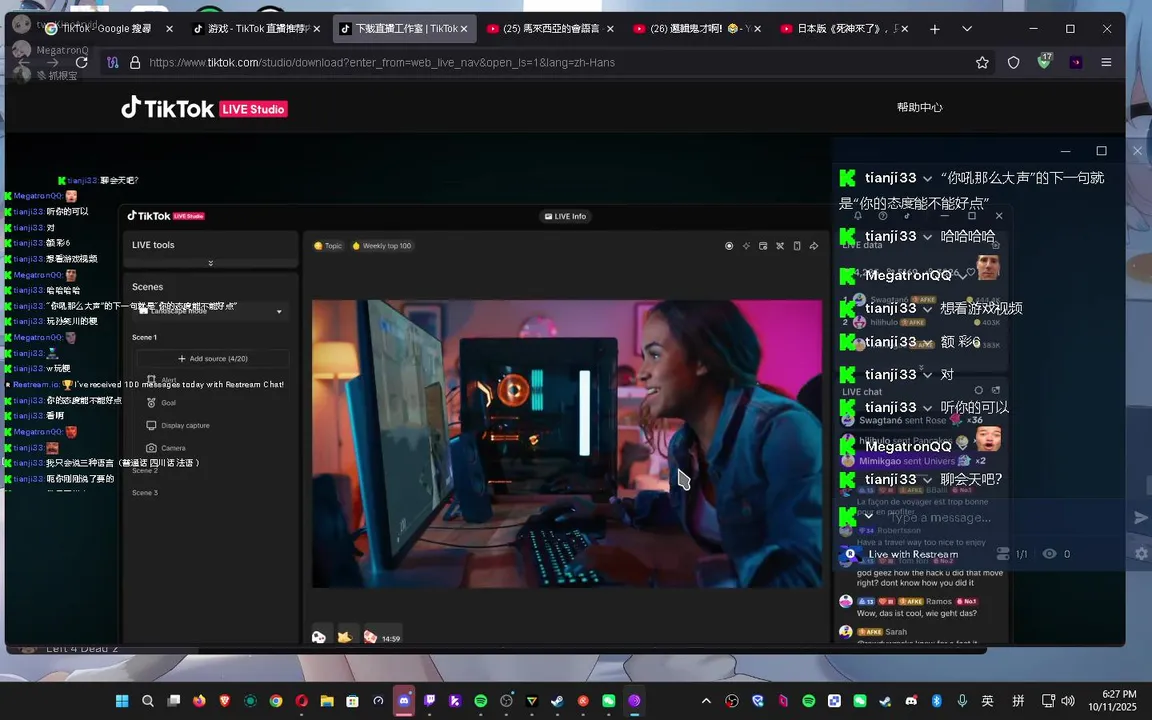Open Twitch from the taskbar
This screenshot has height=720, width=1152.
pos(430,701)
